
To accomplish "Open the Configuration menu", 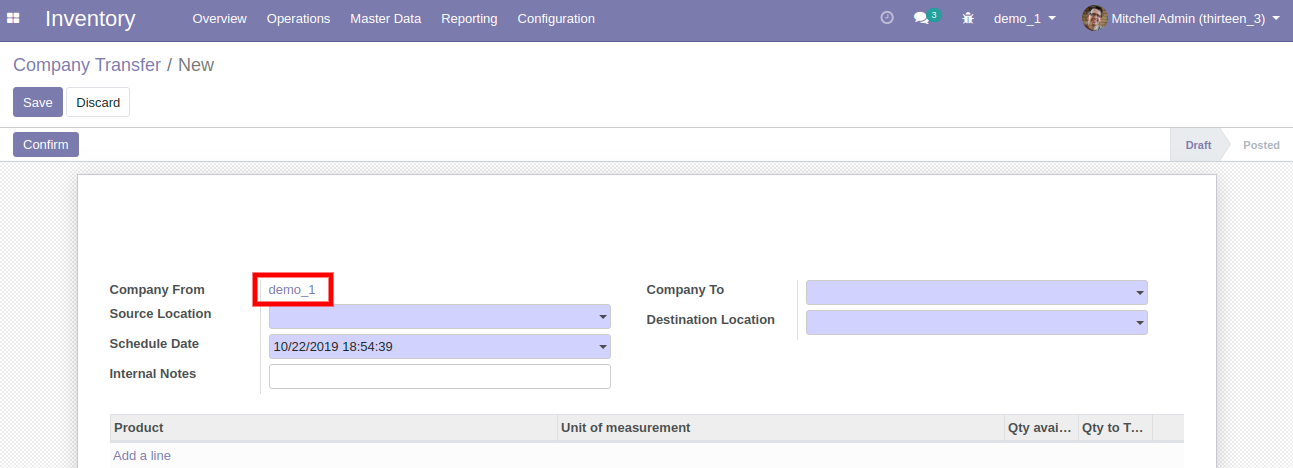I will click(x=556, y=18).
